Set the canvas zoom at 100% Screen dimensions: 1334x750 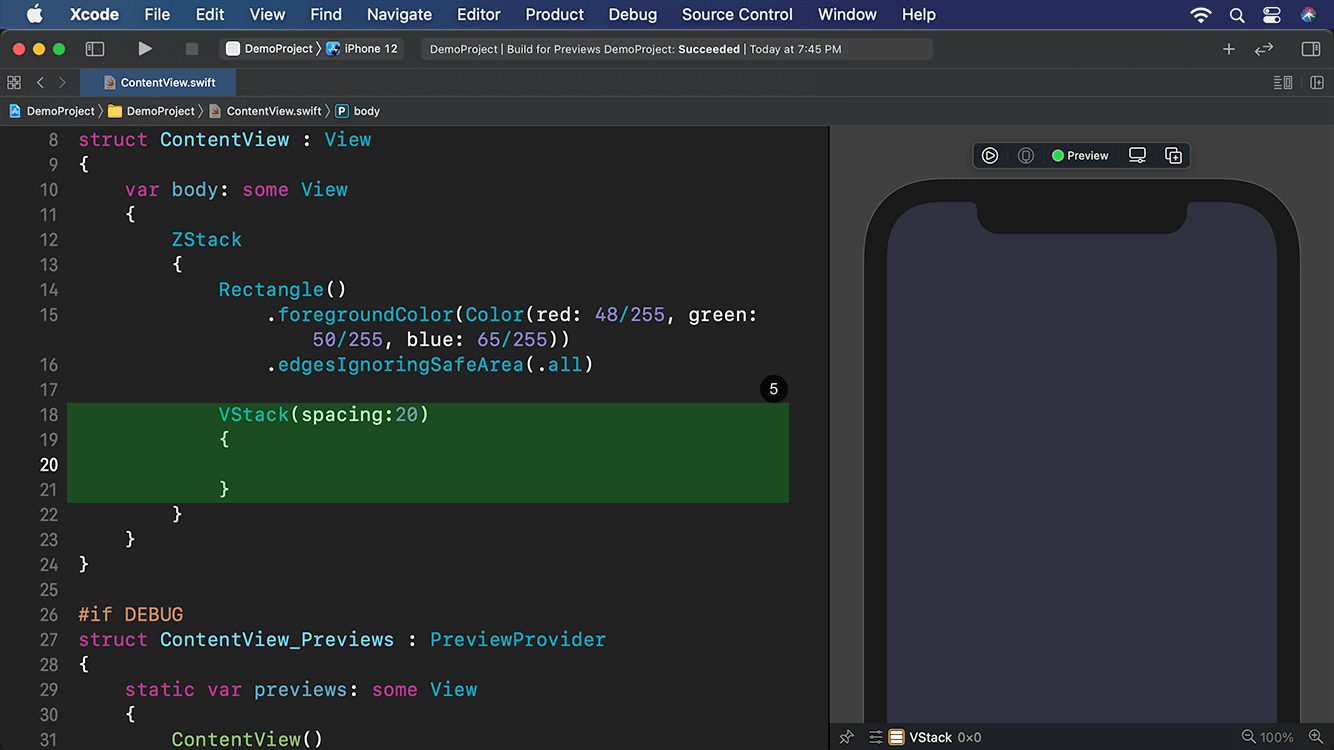(1277, 737)
